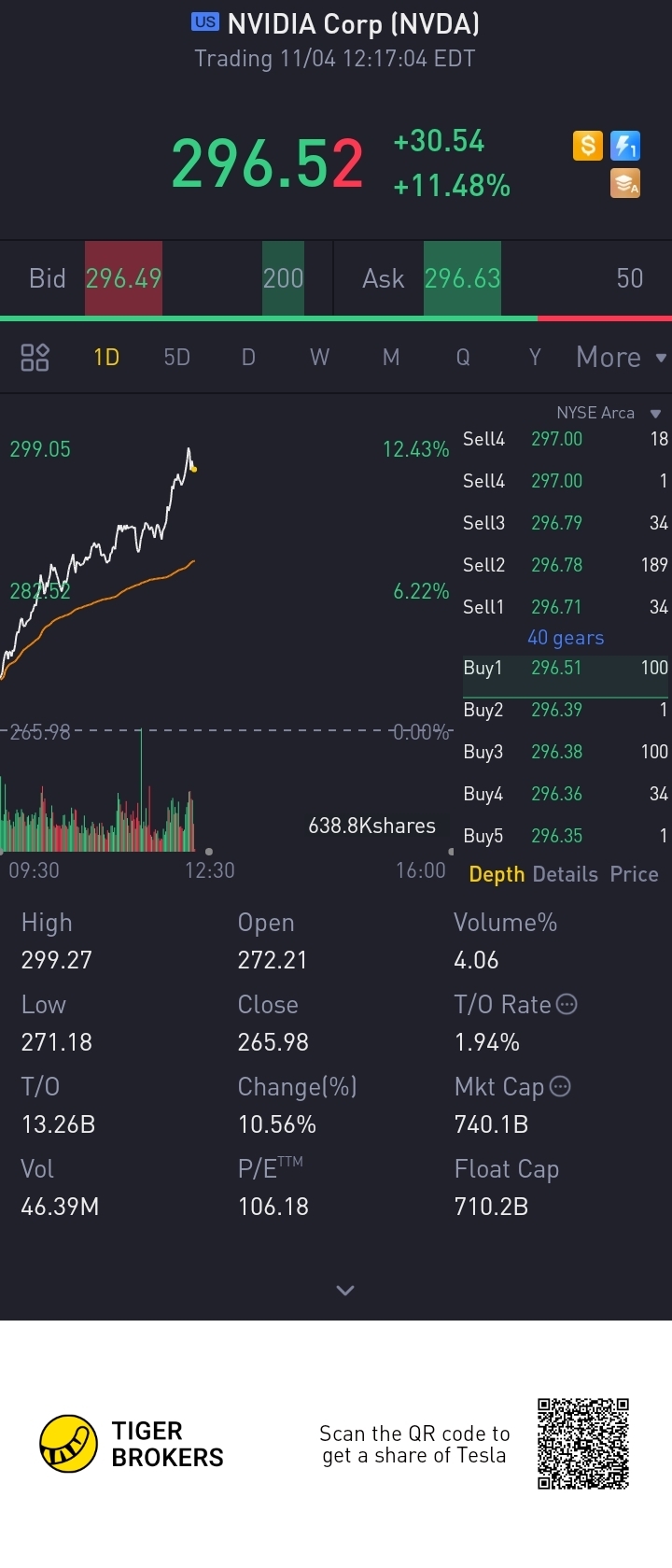Tap the P/E TTM value 106.18
Screen dimensions: 672x1568
click(273, 1207)
